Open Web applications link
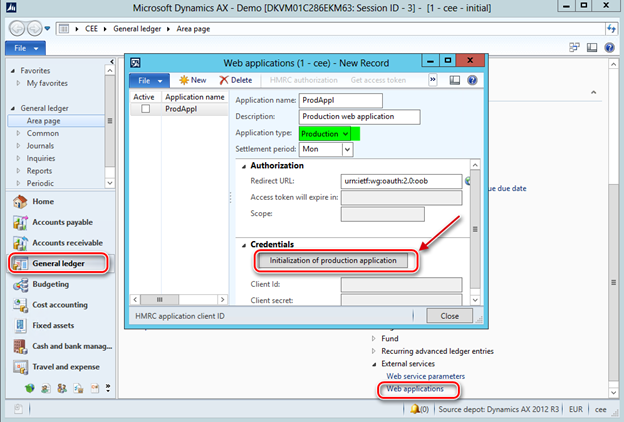 415,389
